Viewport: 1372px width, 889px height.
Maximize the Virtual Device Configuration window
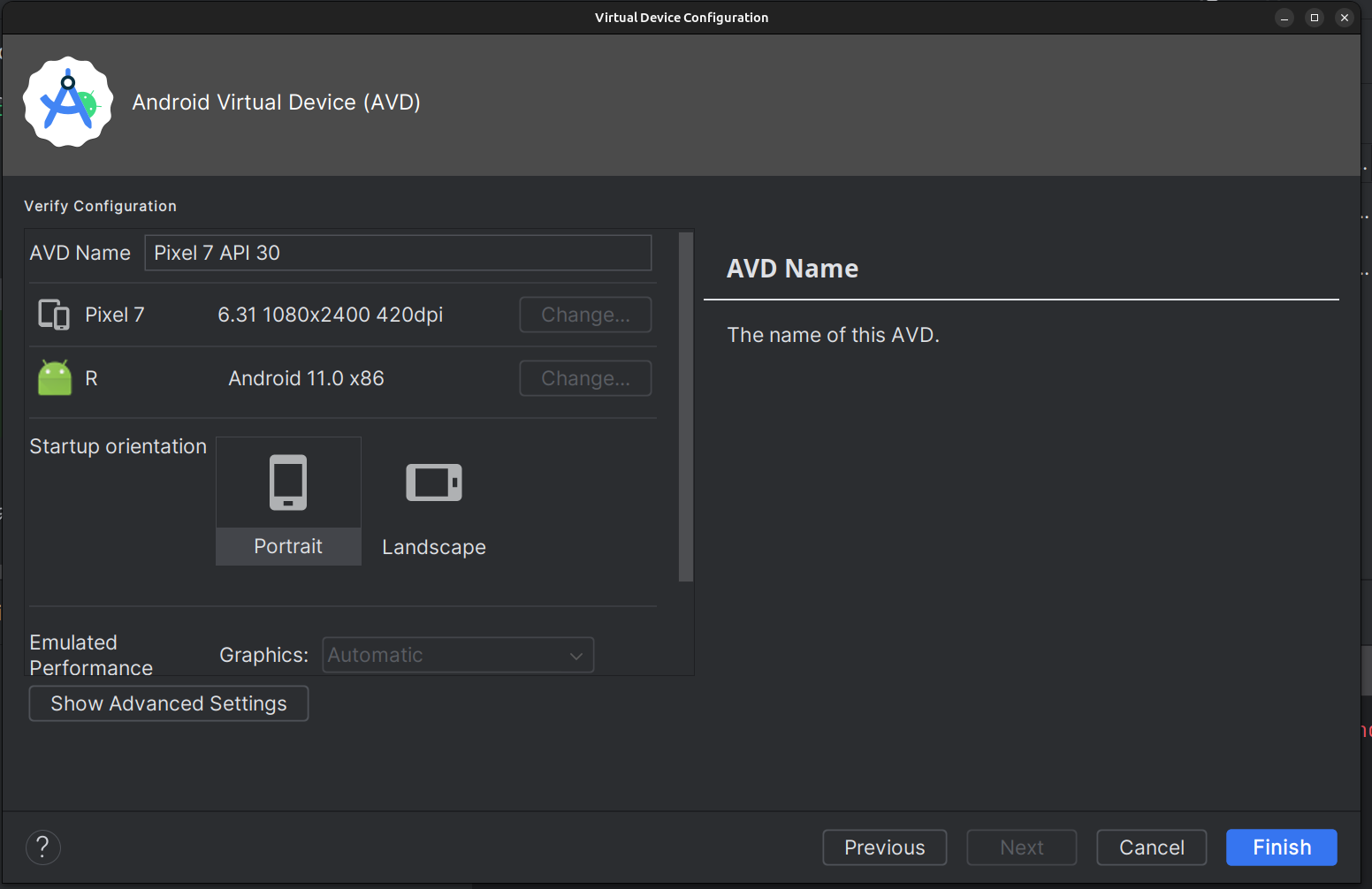(x=1315, y=18)
